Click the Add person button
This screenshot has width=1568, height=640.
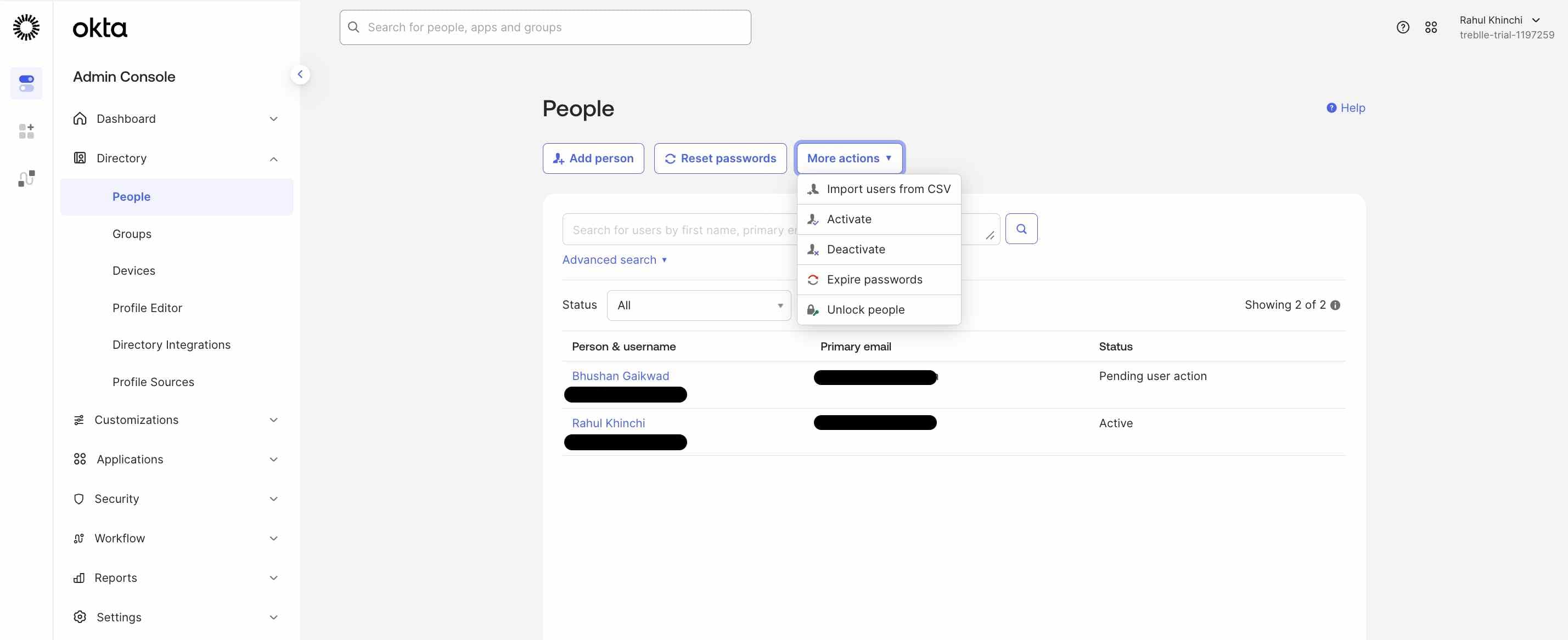(593, 158)
